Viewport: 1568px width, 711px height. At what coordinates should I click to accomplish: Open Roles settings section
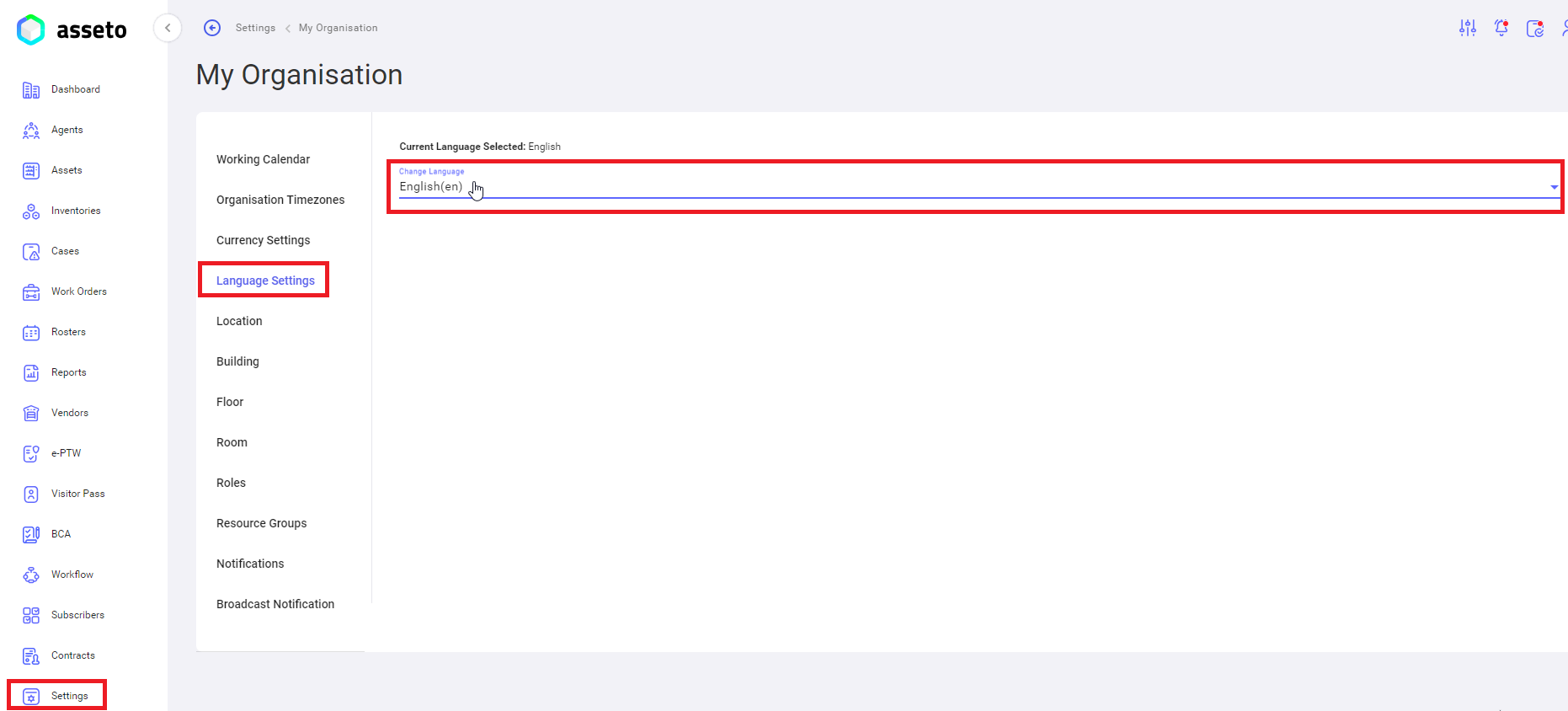[231, 483]
